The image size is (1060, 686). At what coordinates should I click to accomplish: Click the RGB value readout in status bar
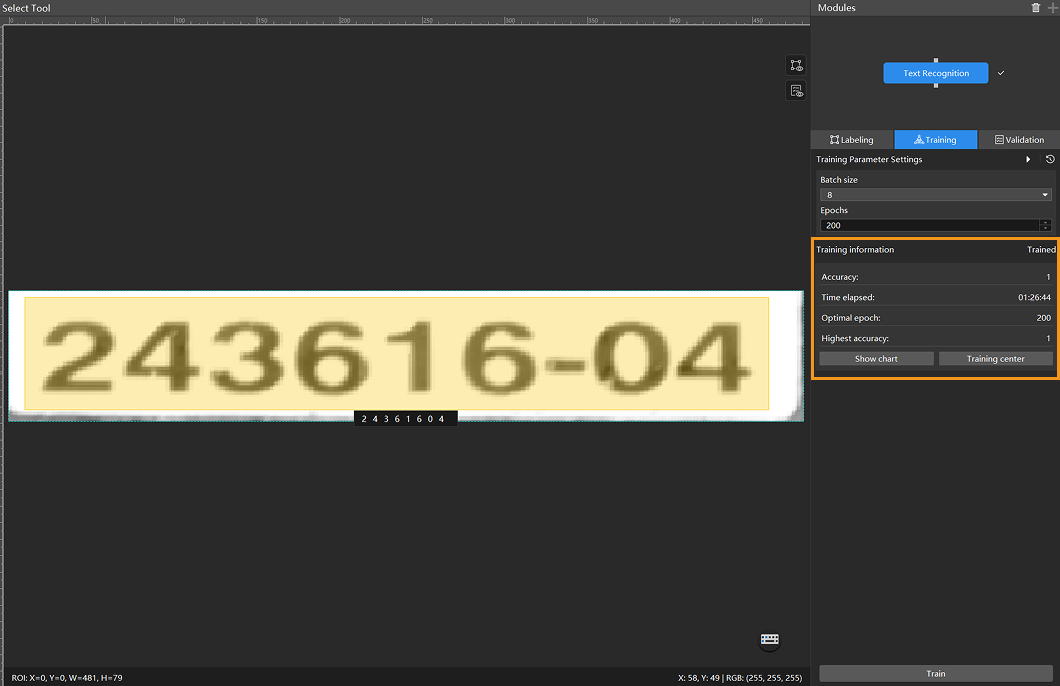[764, 678]
